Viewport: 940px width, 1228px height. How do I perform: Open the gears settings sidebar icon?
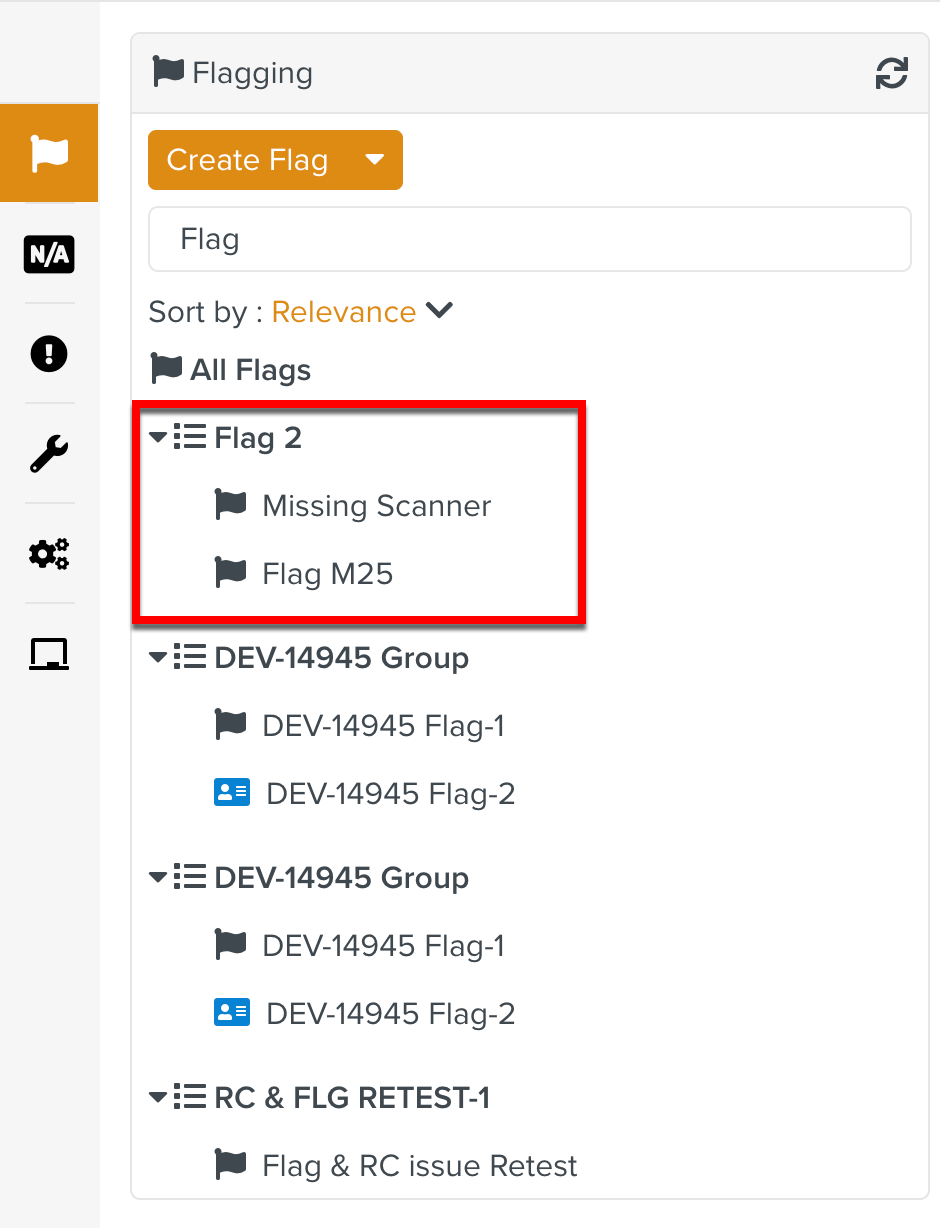[x=49, y=553]
